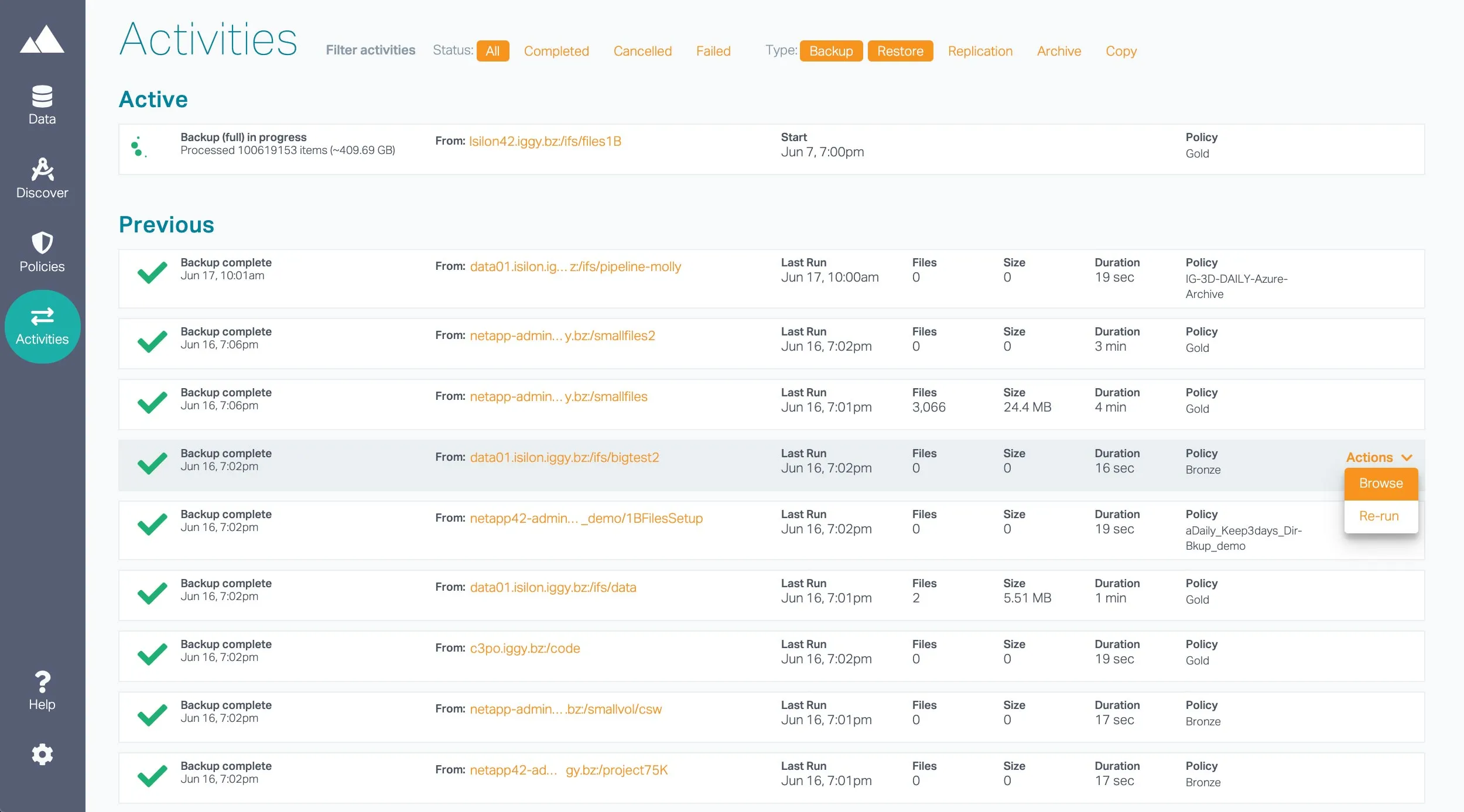Image resolution: width=1464 pixels, height=812 pixels.
Task: Open the smallvol/csw source link
Action: pyautogui.click(x=566, y=709)
